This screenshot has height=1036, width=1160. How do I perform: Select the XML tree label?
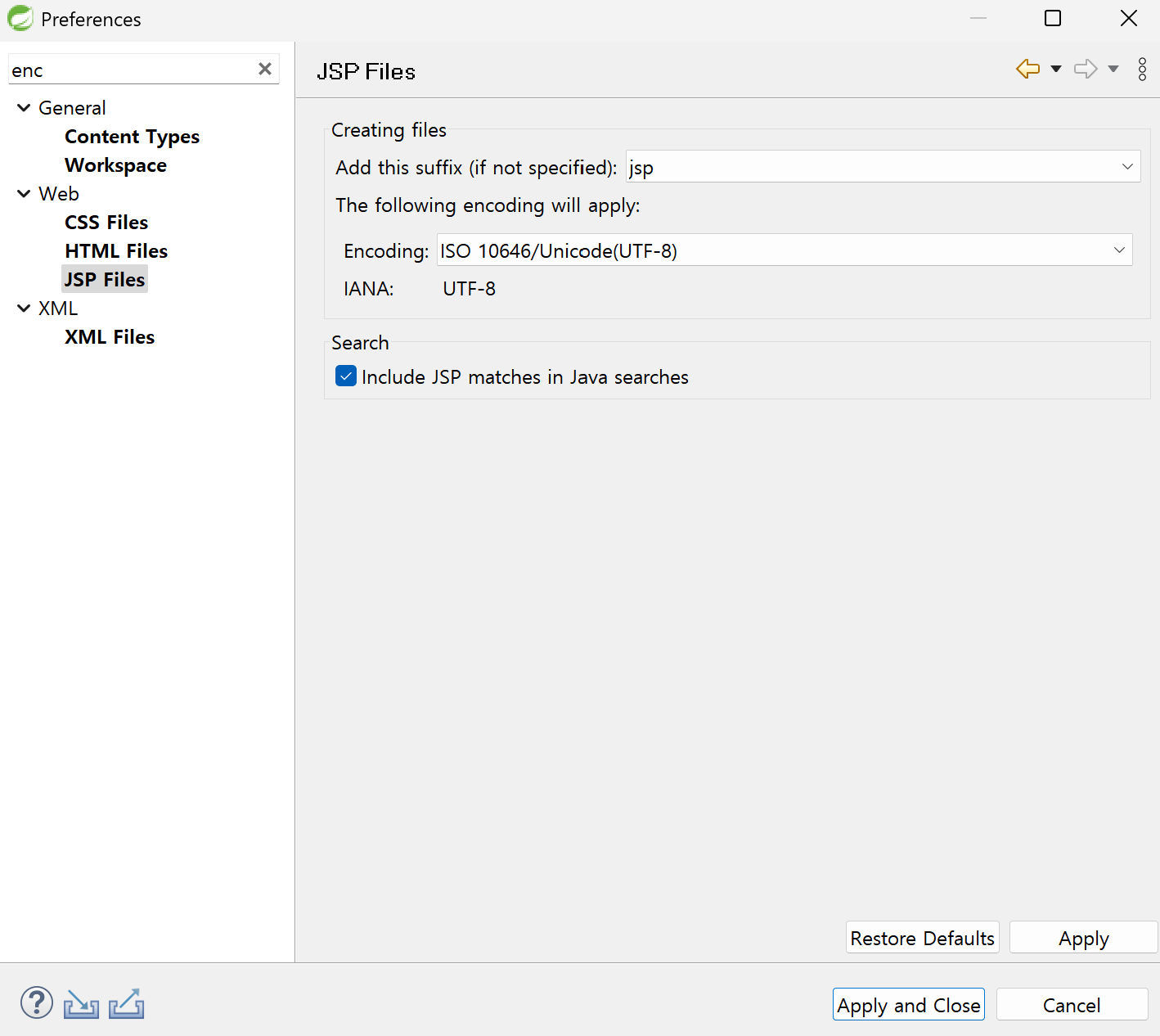[58, 309]
